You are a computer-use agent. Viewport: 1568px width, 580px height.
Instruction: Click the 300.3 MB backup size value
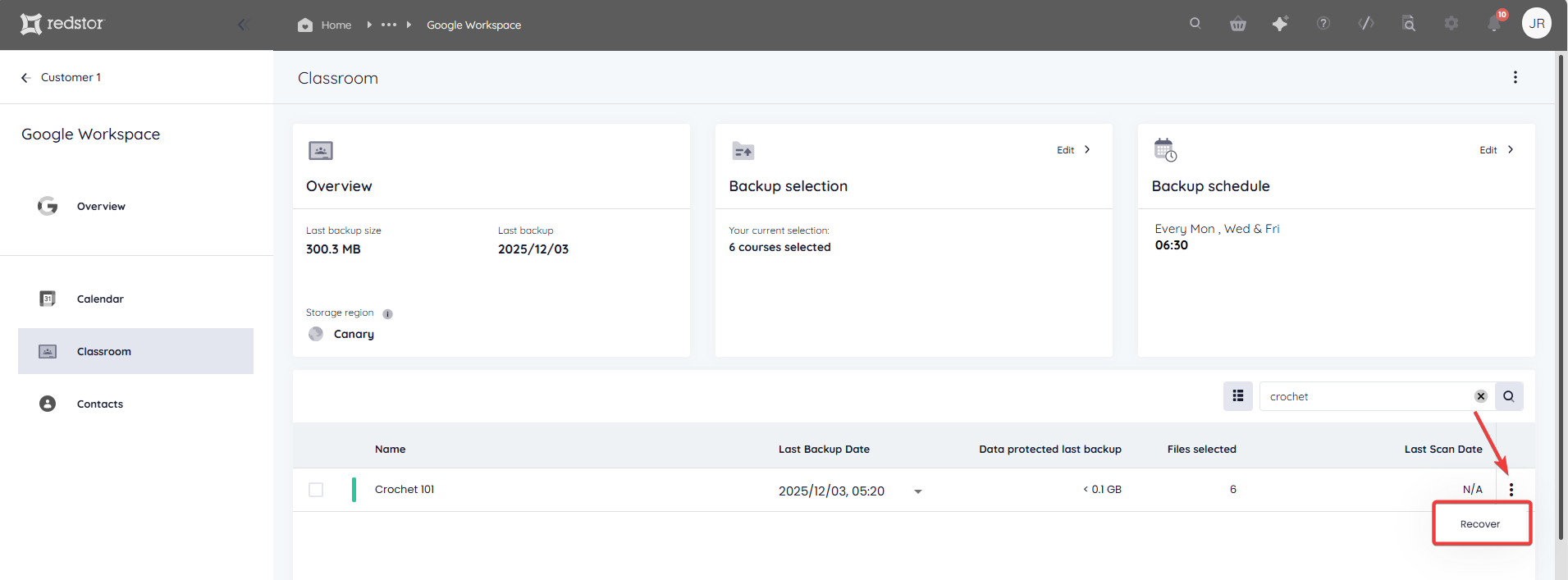point(333,249)
